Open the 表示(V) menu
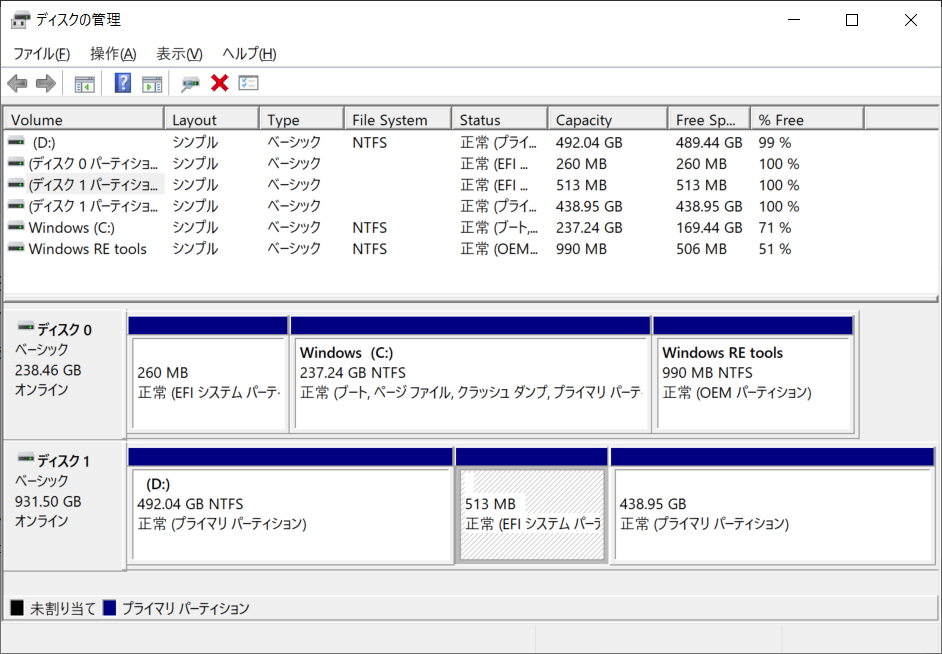The width and height of the screenshot is (942, 654). [x=179, y=54]
